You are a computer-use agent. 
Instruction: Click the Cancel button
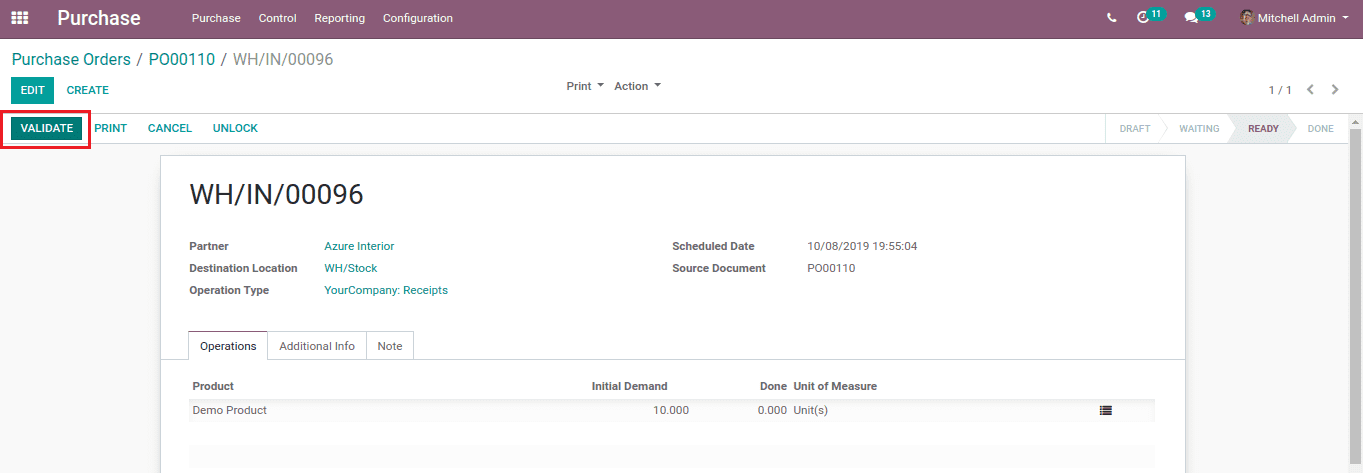170,128
